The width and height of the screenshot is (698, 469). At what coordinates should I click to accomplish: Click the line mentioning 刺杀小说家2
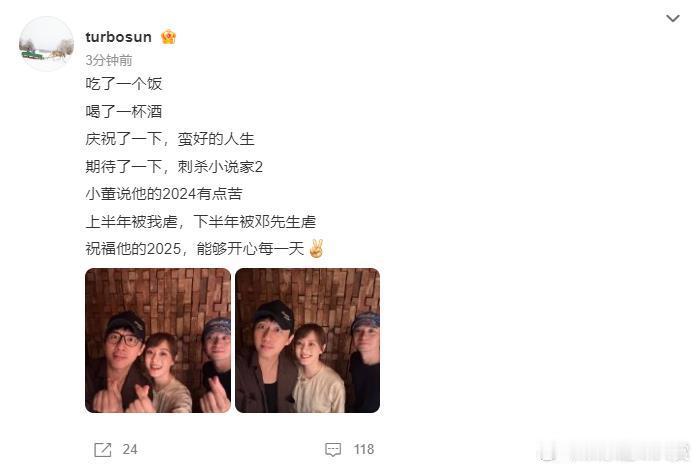coord(174,166)
